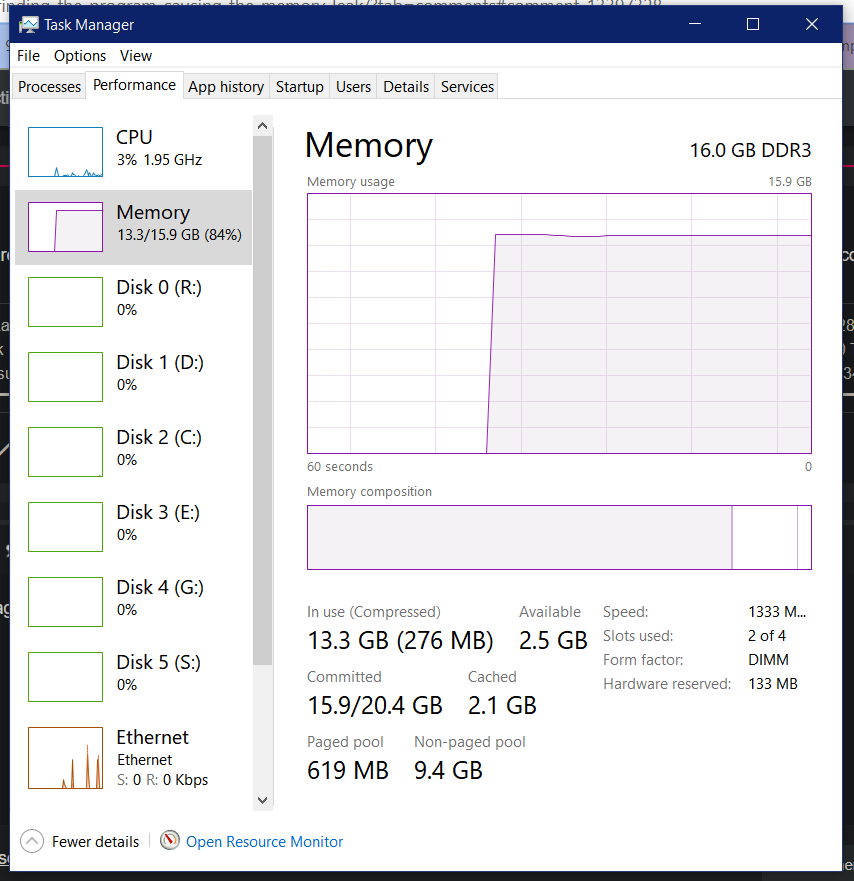Switch to the App history tab
This screenshot has height=881, width=854.
[226, 87]
